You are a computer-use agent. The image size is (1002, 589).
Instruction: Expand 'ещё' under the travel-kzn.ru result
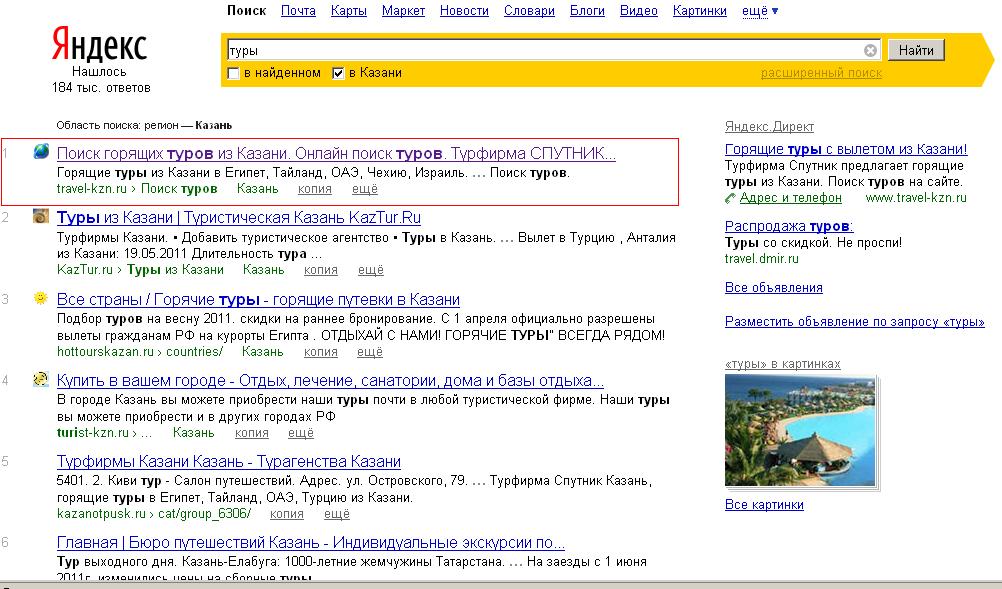pyautogui.click(x=365, y=188)
